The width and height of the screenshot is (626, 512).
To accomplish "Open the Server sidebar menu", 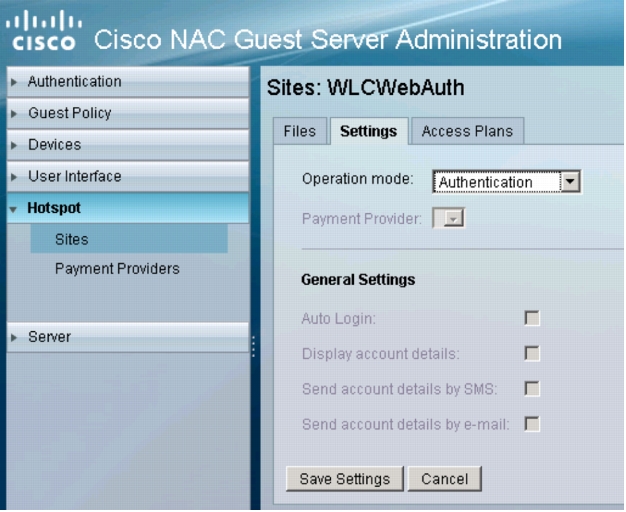I will click(128, 337).
